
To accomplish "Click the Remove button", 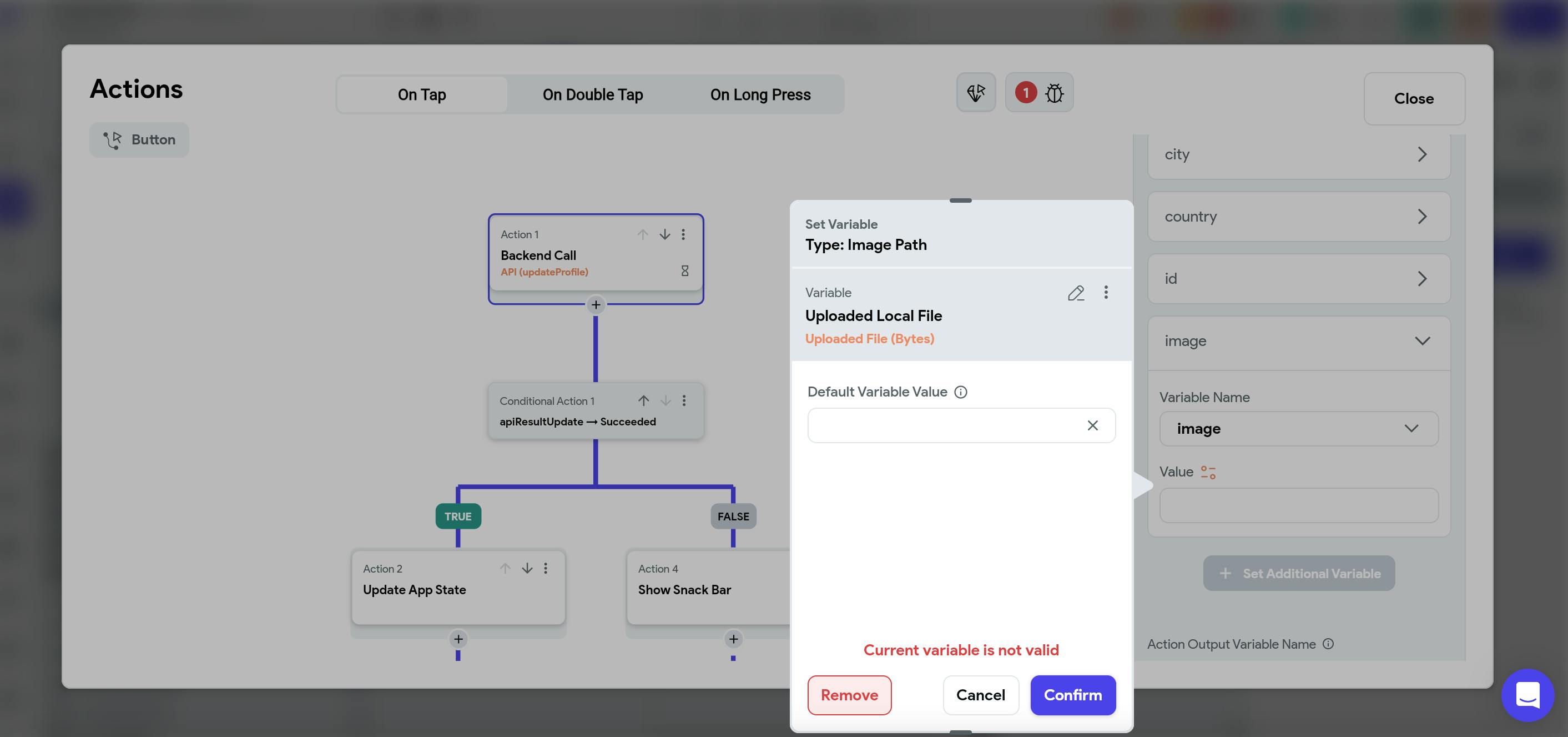I will click(x=849, y=695).
